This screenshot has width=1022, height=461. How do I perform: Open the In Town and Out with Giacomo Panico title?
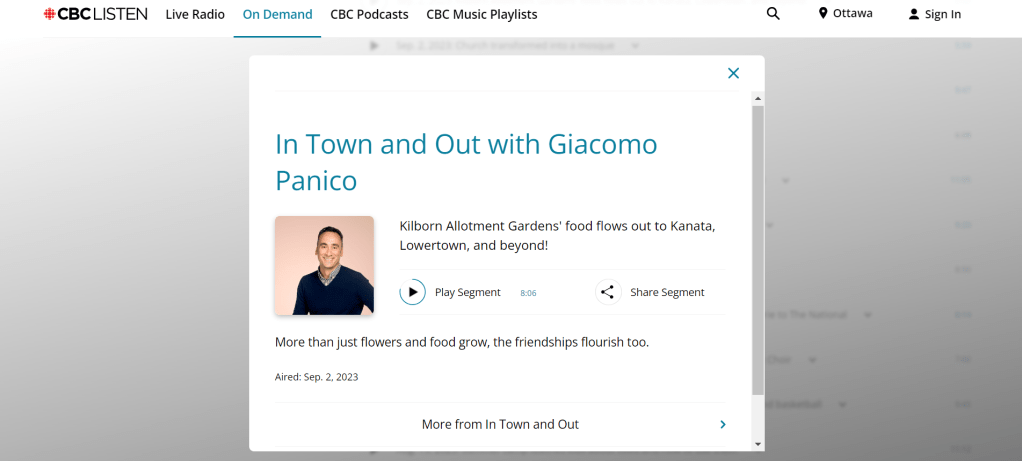coord(466,162)
